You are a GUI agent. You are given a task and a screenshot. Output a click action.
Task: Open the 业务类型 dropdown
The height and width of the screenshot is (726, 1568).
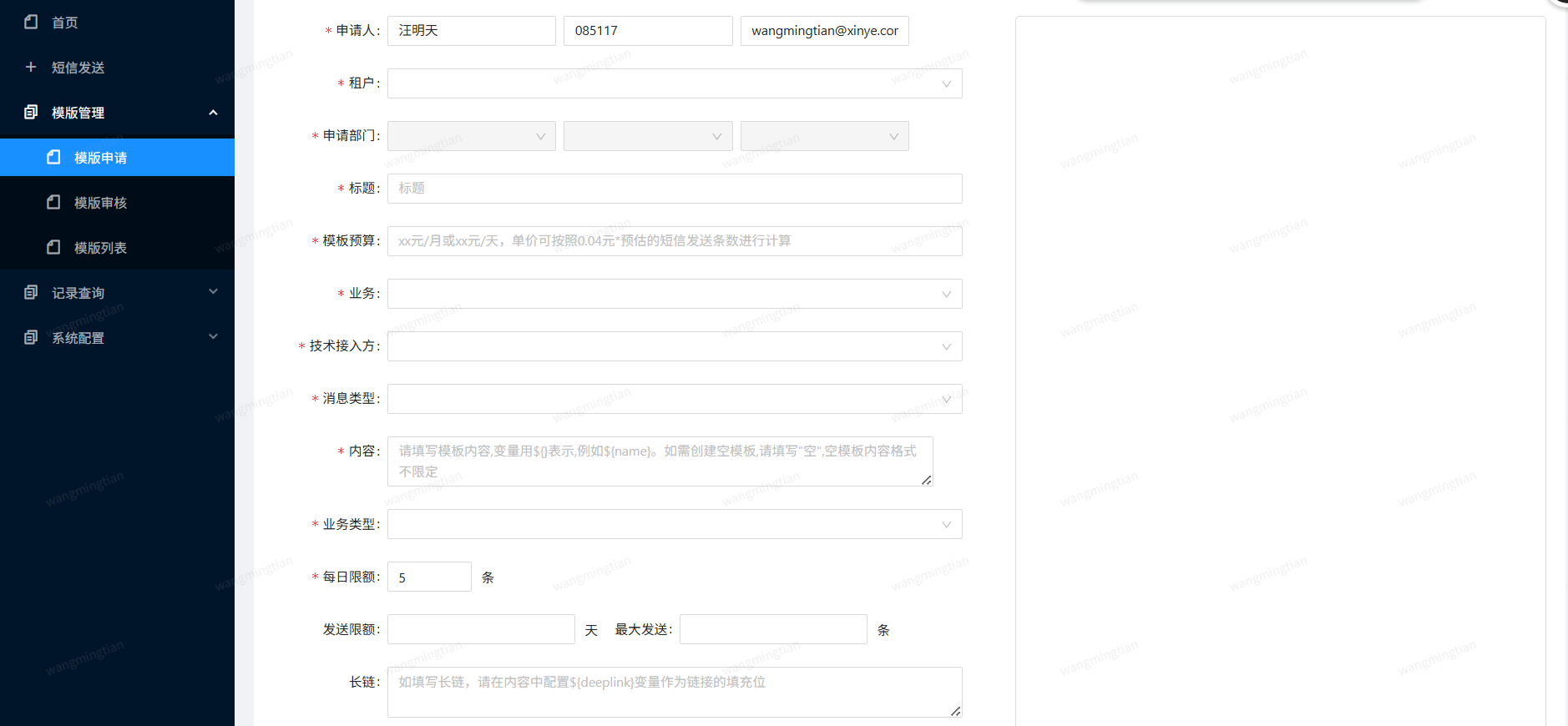(675, 524)
